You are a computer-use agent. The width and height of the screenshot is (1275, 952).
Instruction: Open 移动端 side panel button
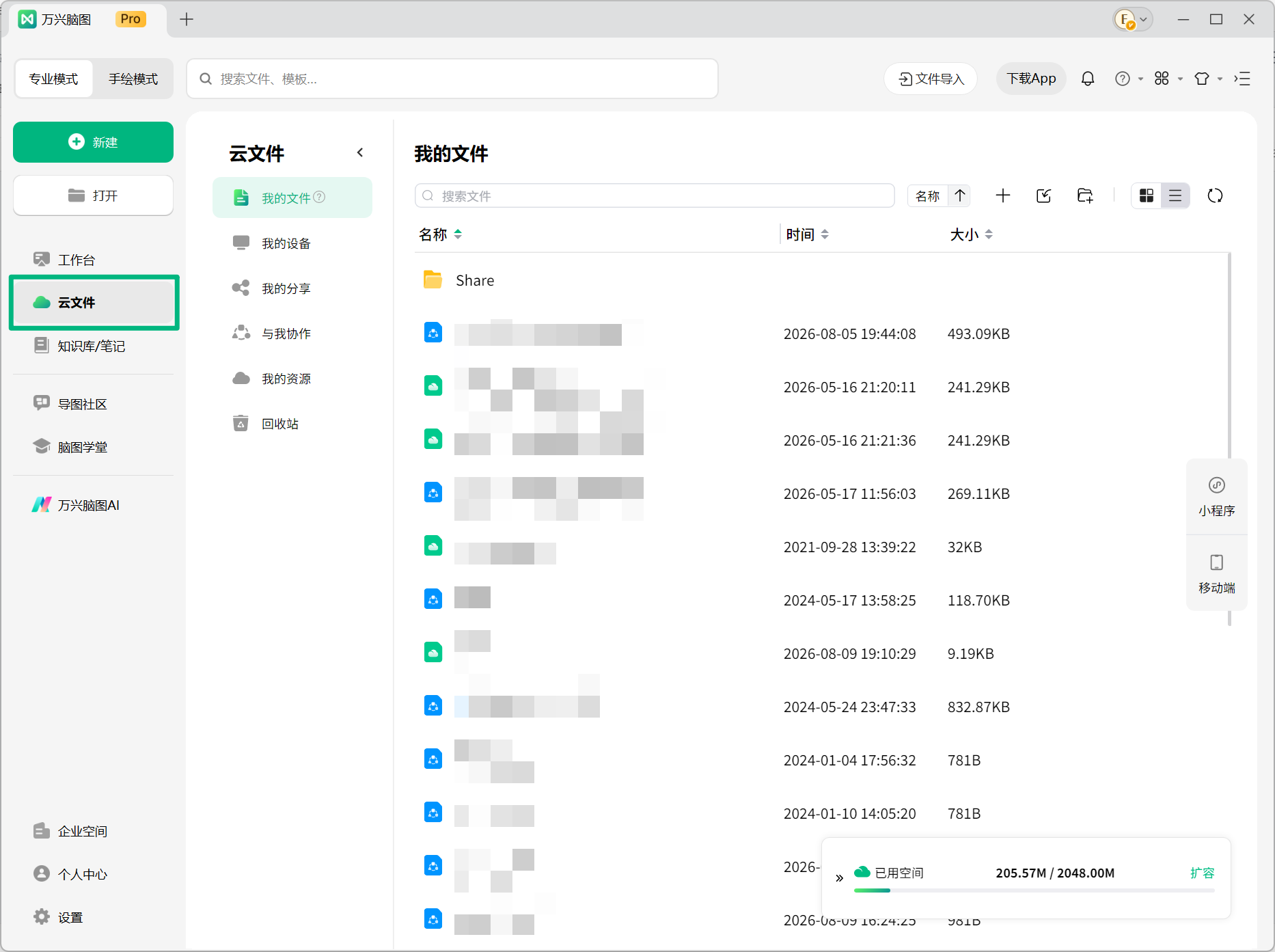[1217, 574]
